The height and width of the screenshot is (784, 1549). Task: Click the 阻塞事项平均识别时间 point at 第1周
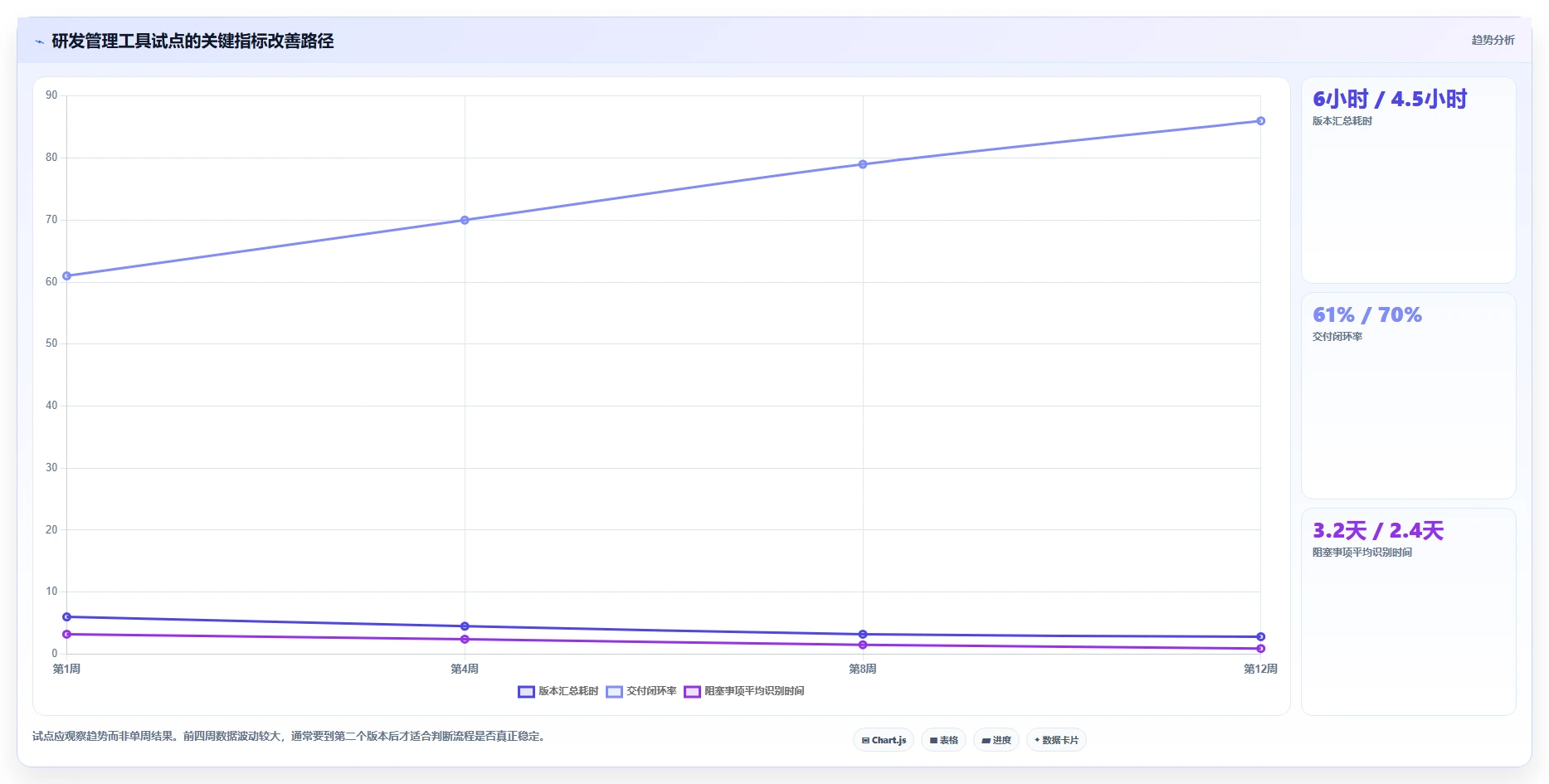pos(67,635)
